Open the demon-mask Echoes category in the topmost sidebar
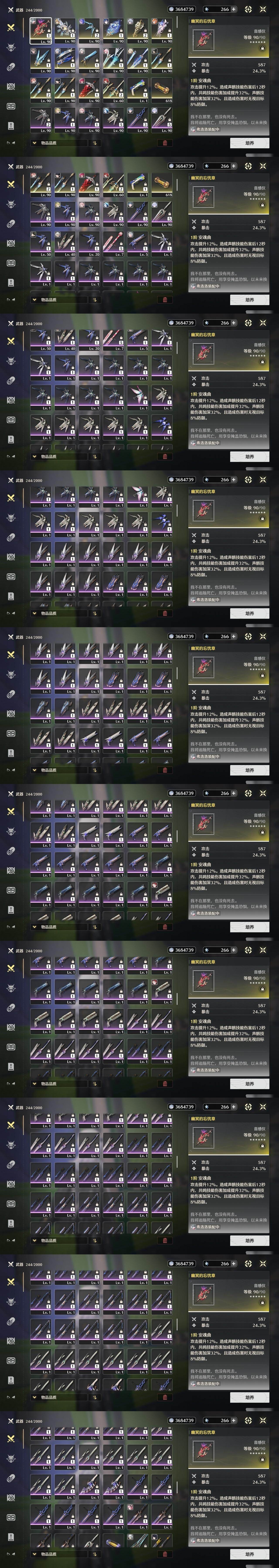279x1568 pixels. [x=10, y=47]
